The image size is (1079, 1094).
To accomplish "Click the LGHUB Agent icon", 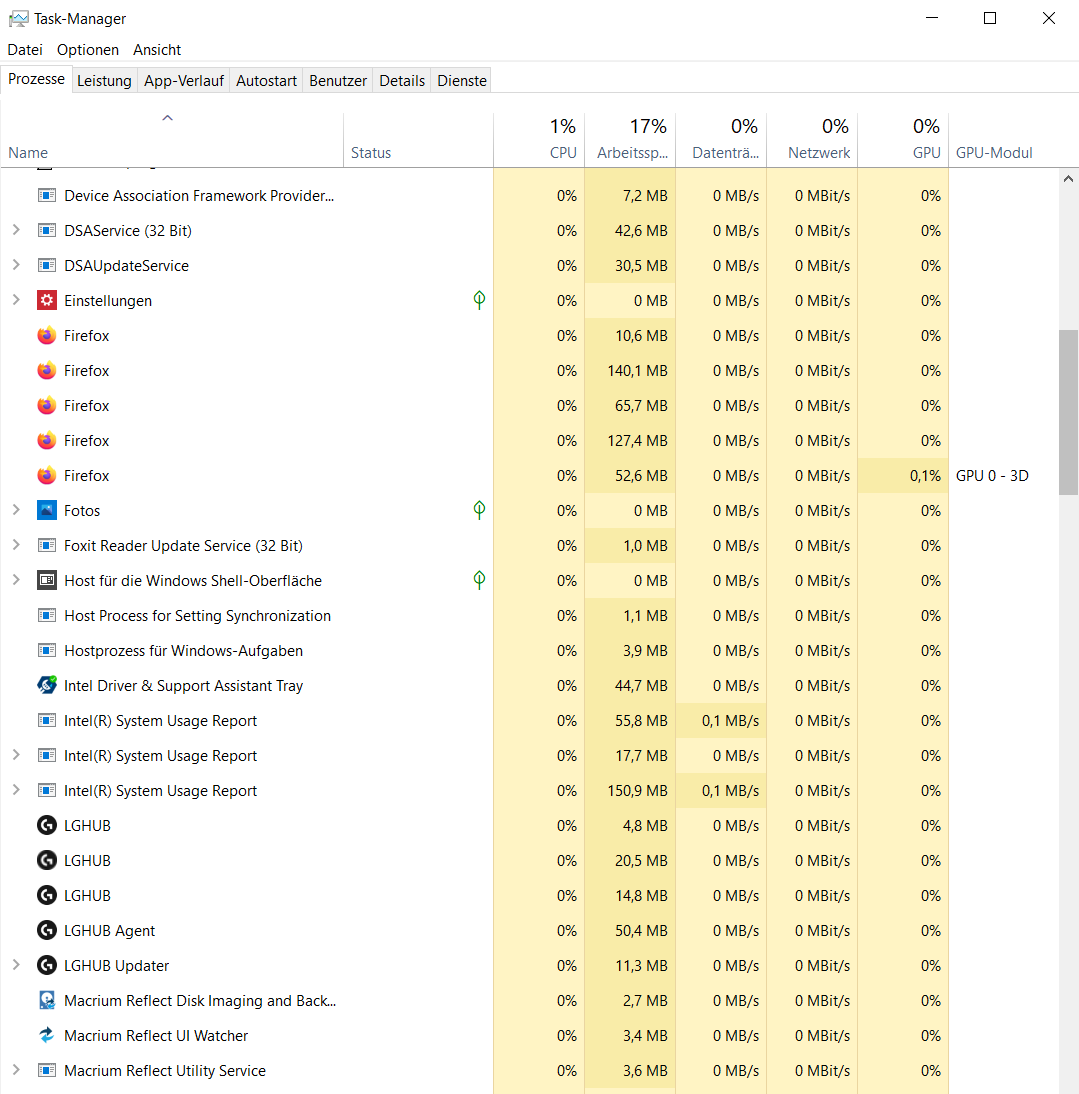I will click(47, 930).
